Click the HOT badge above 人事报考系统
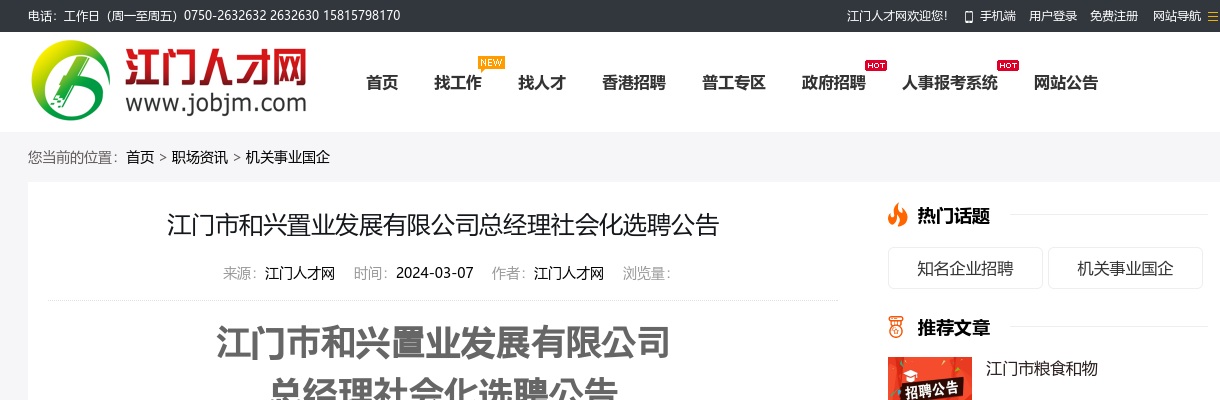This screenshot has height=400, width=1220. coord(1008,65)
